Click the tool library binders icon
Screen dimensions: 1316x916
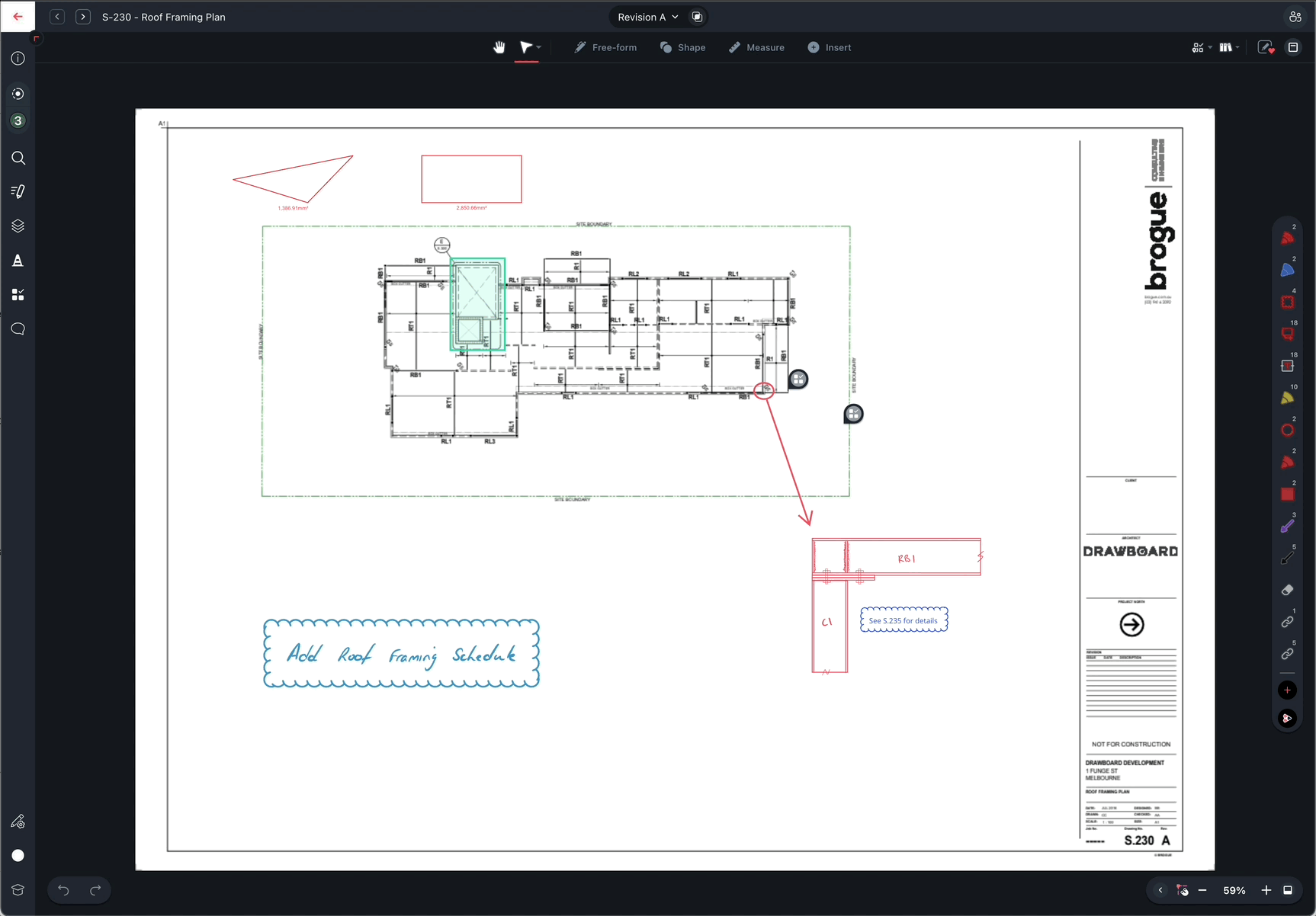(x=1225, y=47)
